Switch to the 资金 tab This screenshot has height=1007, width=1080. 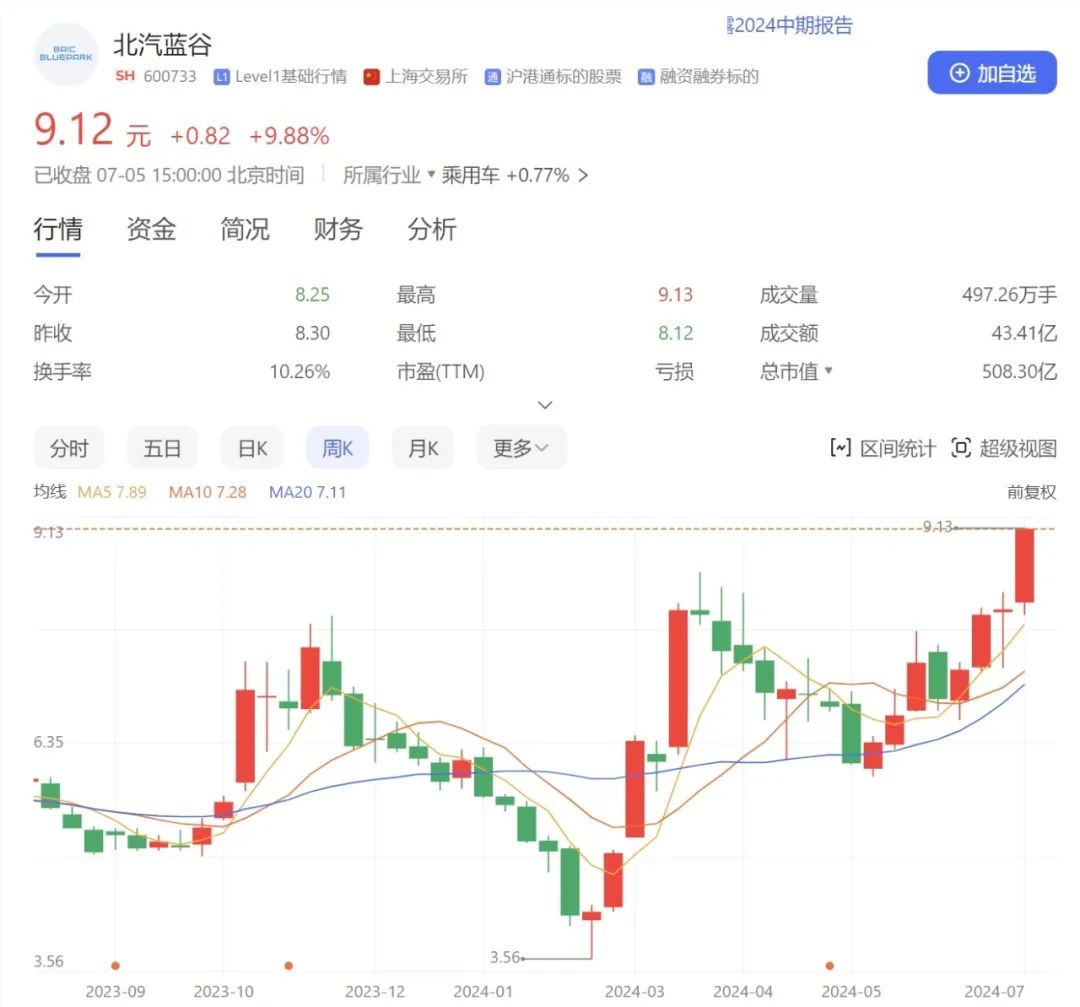pos(152,229)
